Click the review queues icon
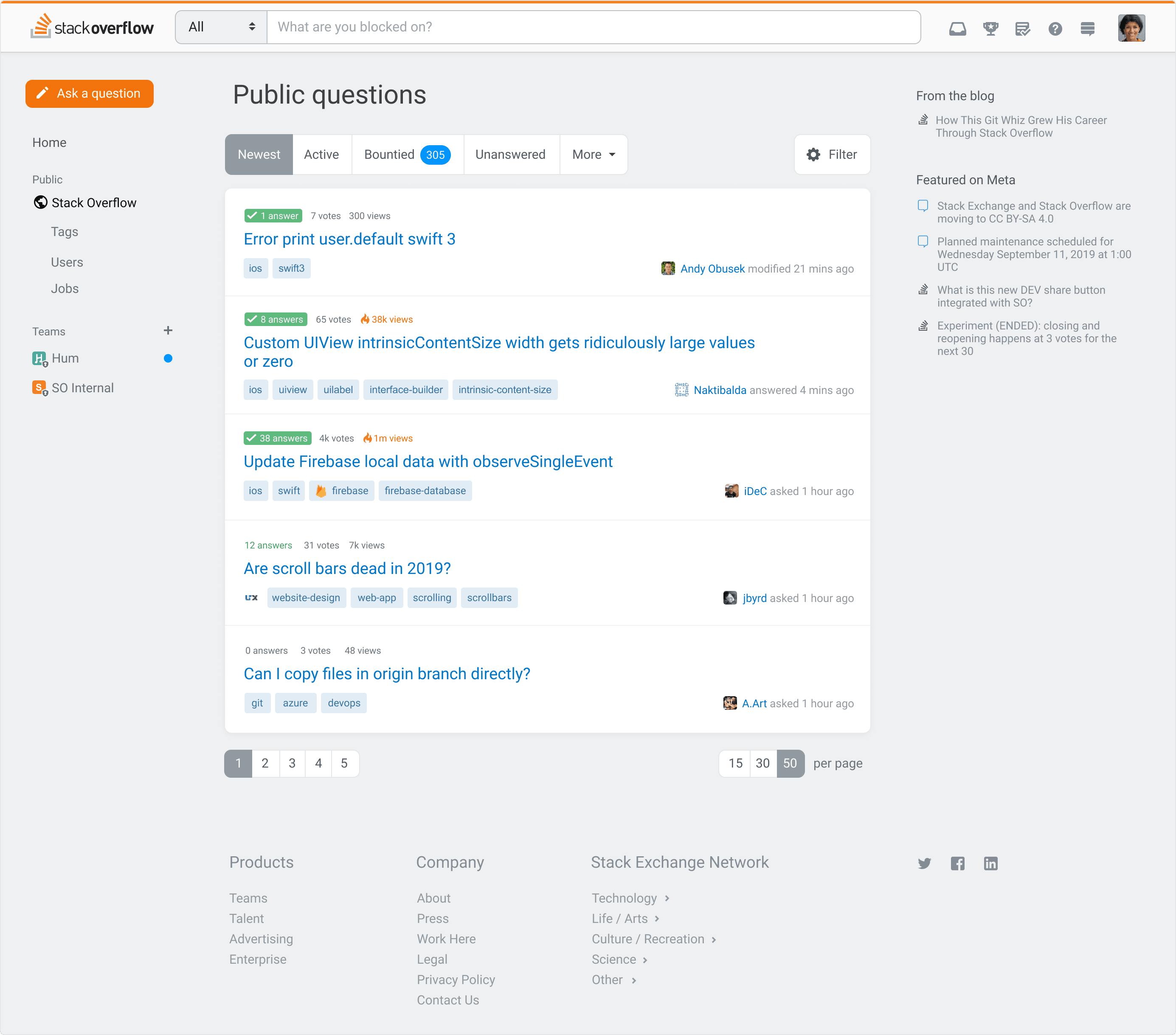The image size is (1176, 1035). (x=1022, y=28)
